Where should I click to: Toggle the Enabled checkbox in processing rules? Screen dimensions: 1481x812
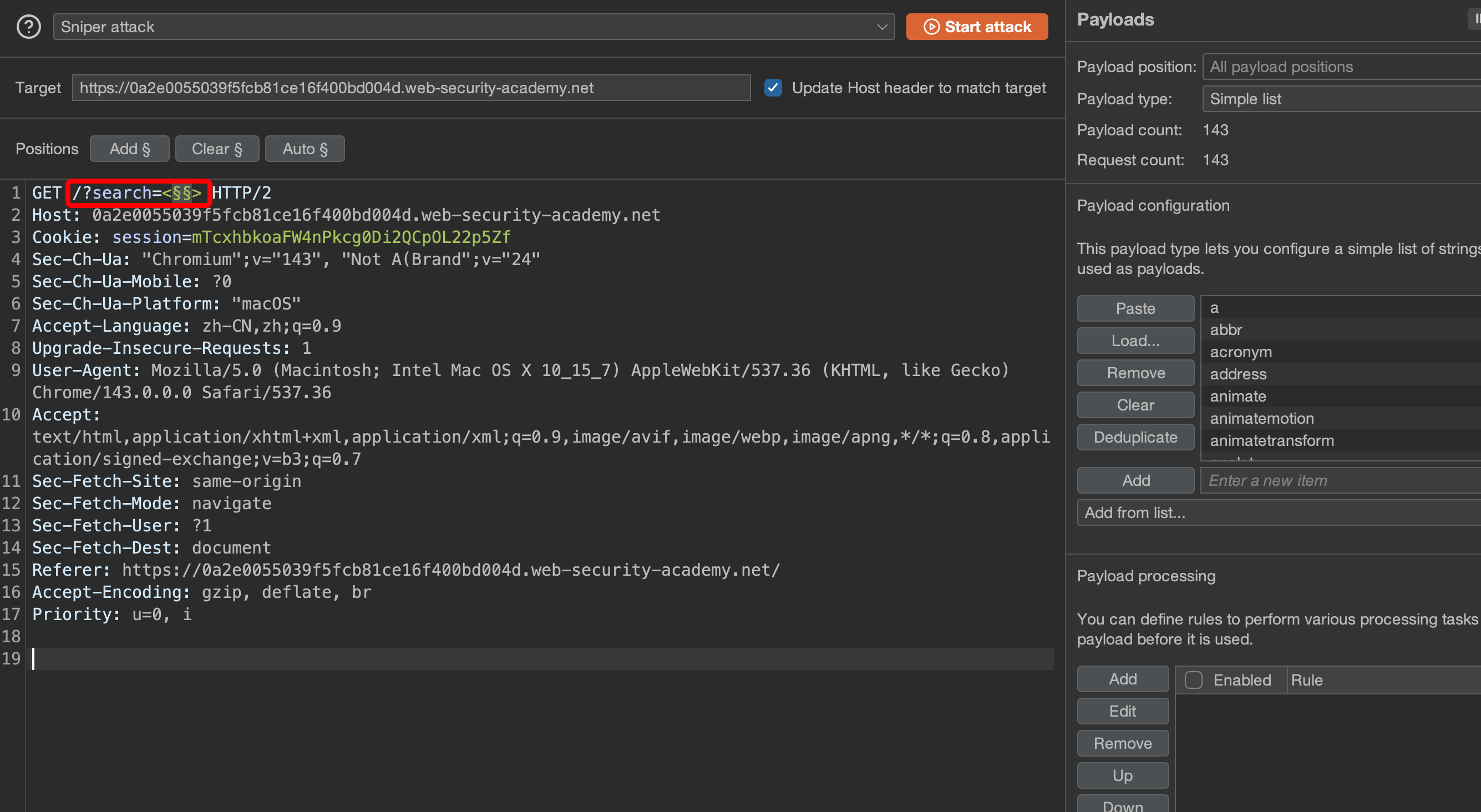(x=1194, y=680)
